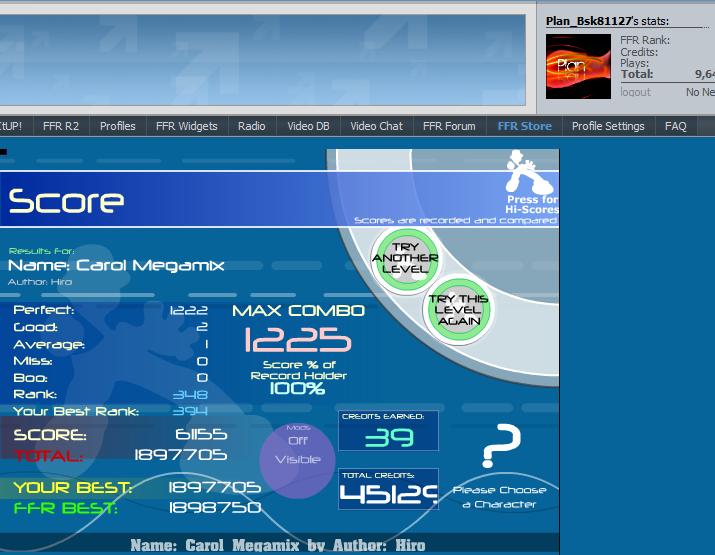Click the top banner advertisement

click(263, 60)
